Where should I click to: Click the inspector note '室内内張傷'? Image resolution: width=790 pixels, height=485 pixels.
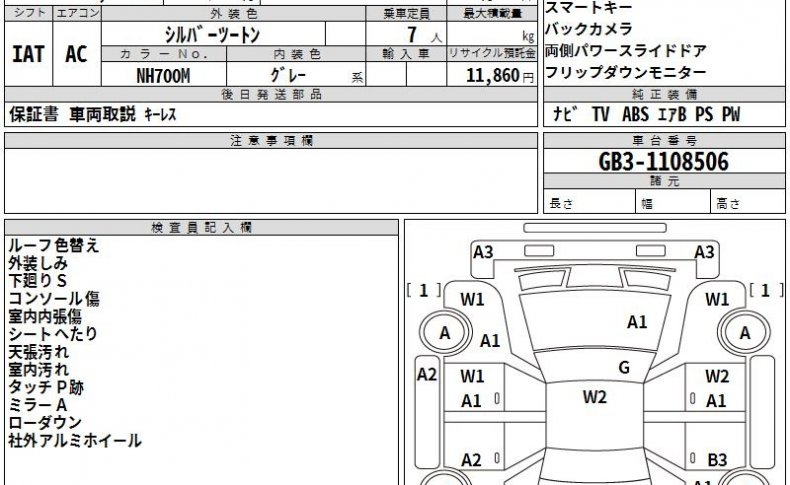[x=45, y=316]
